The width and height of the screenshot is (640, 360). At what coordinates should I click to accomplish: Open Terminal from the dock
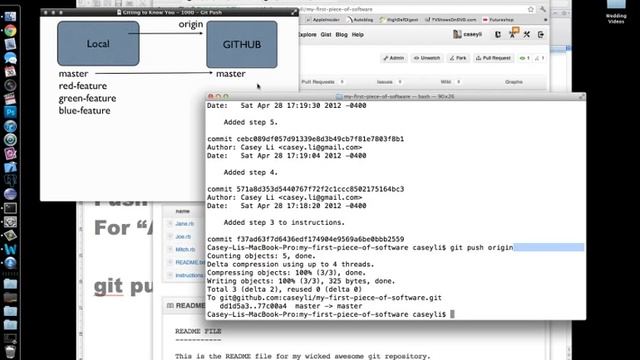(x=10, y=208)
